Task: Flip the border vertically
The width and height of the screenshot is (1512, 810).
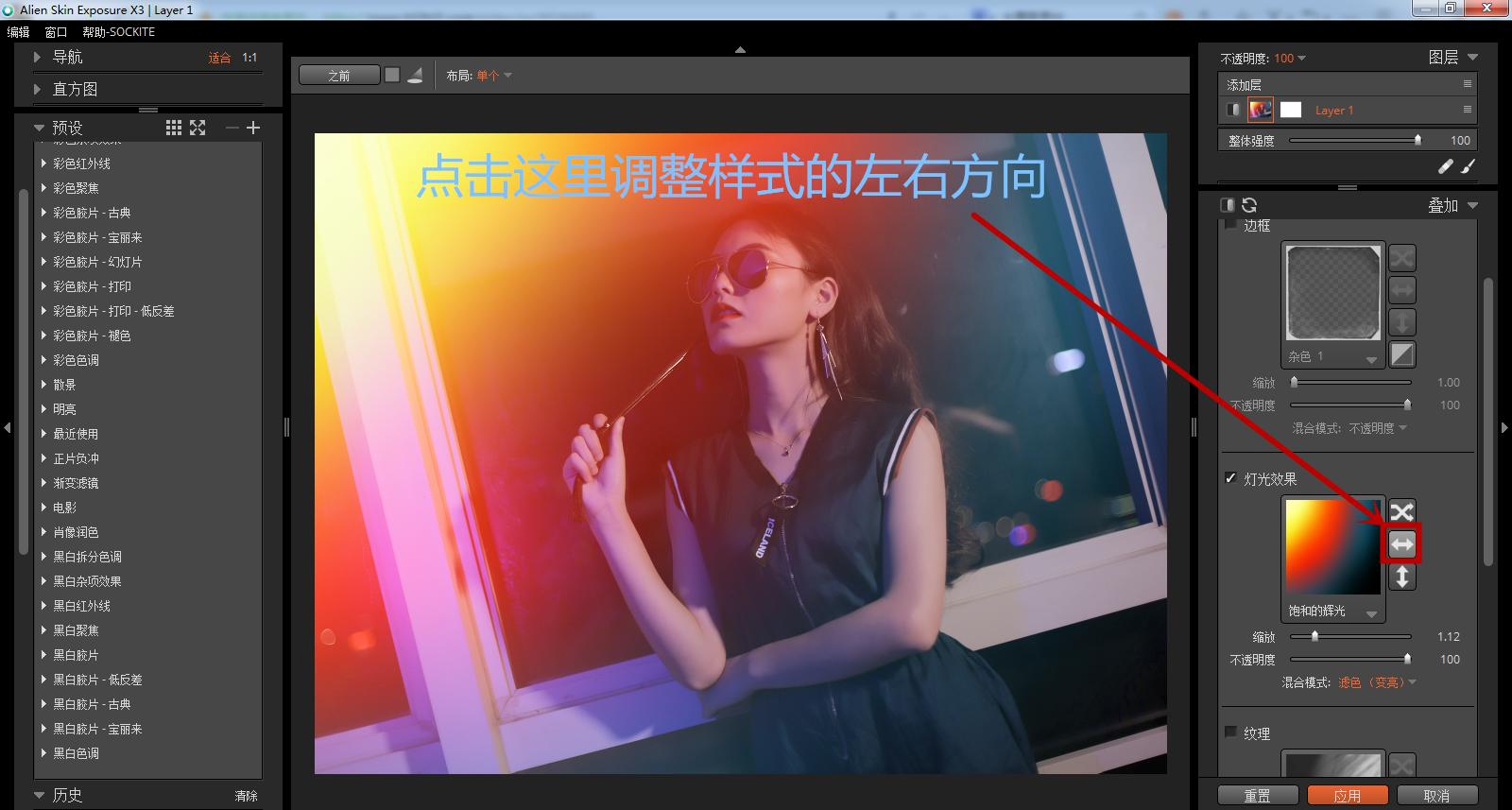Action: click(x=1402, y=322)
